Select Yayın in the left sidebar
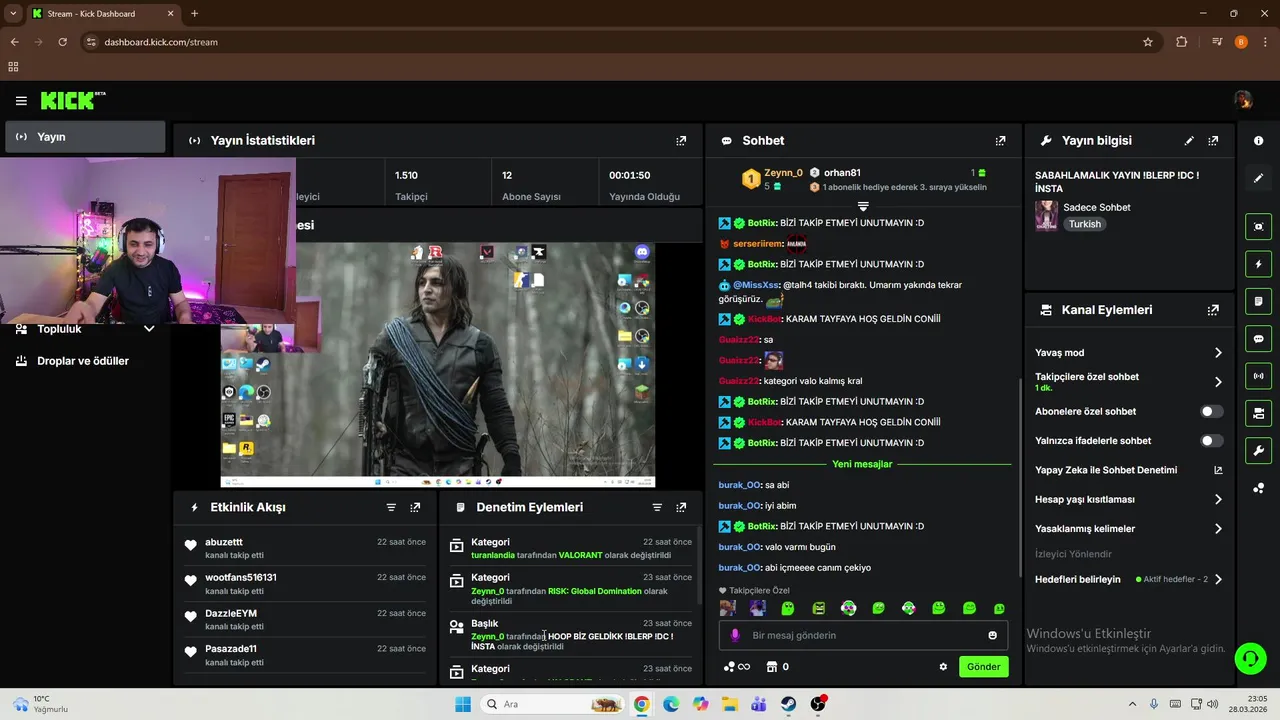The height and width of the screenshot is (720, 1280). [85, 137]
